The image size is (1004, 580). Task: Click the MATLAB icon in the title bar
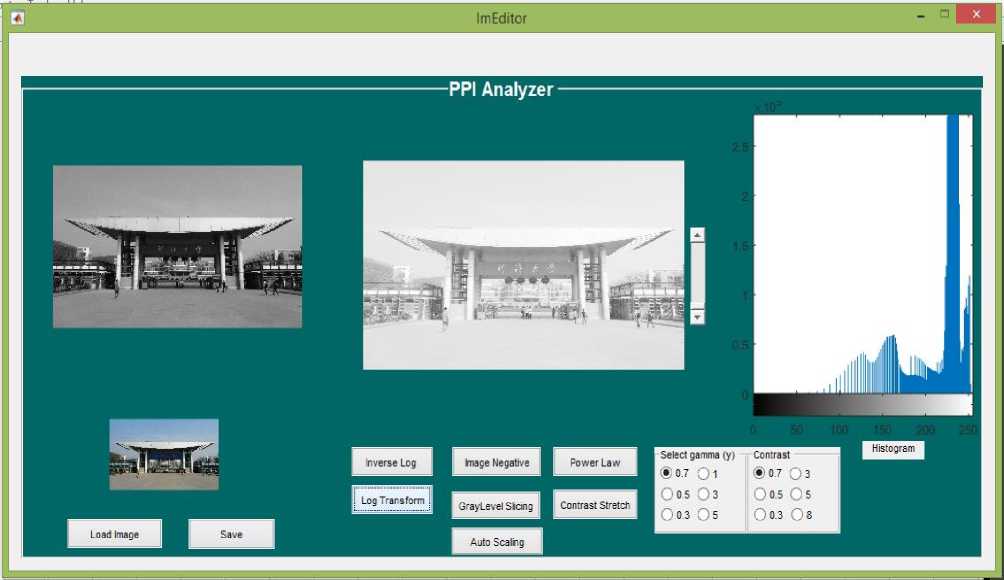[17, 18]
